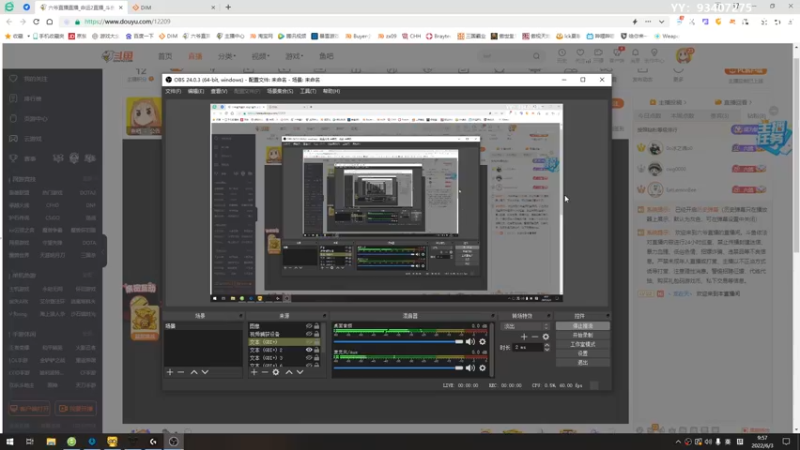Toggle visibility eye of first source row in OBS
The image size is (800, 450).
tap(309, 326)
